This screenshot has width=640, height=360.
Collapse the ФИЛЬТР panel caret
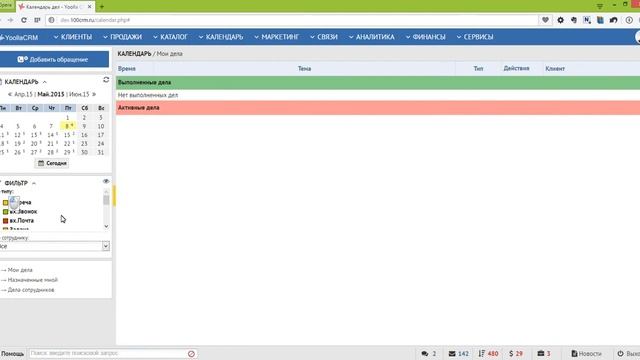point(34,183)
